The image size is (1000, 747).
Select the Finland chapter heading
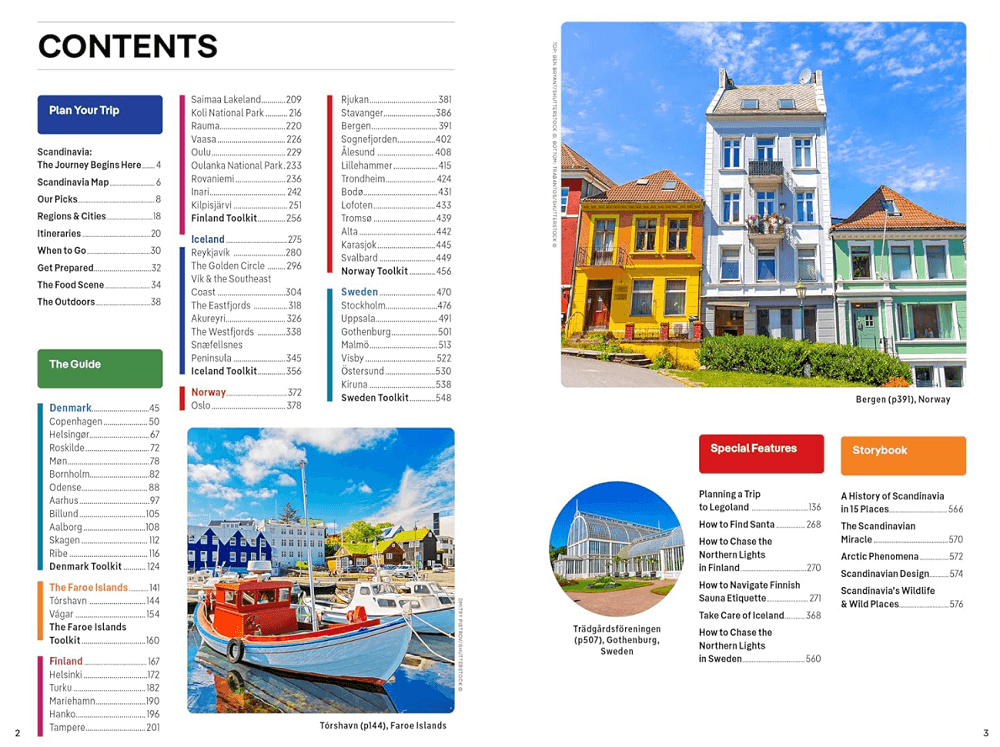click(x=66, y=661)
